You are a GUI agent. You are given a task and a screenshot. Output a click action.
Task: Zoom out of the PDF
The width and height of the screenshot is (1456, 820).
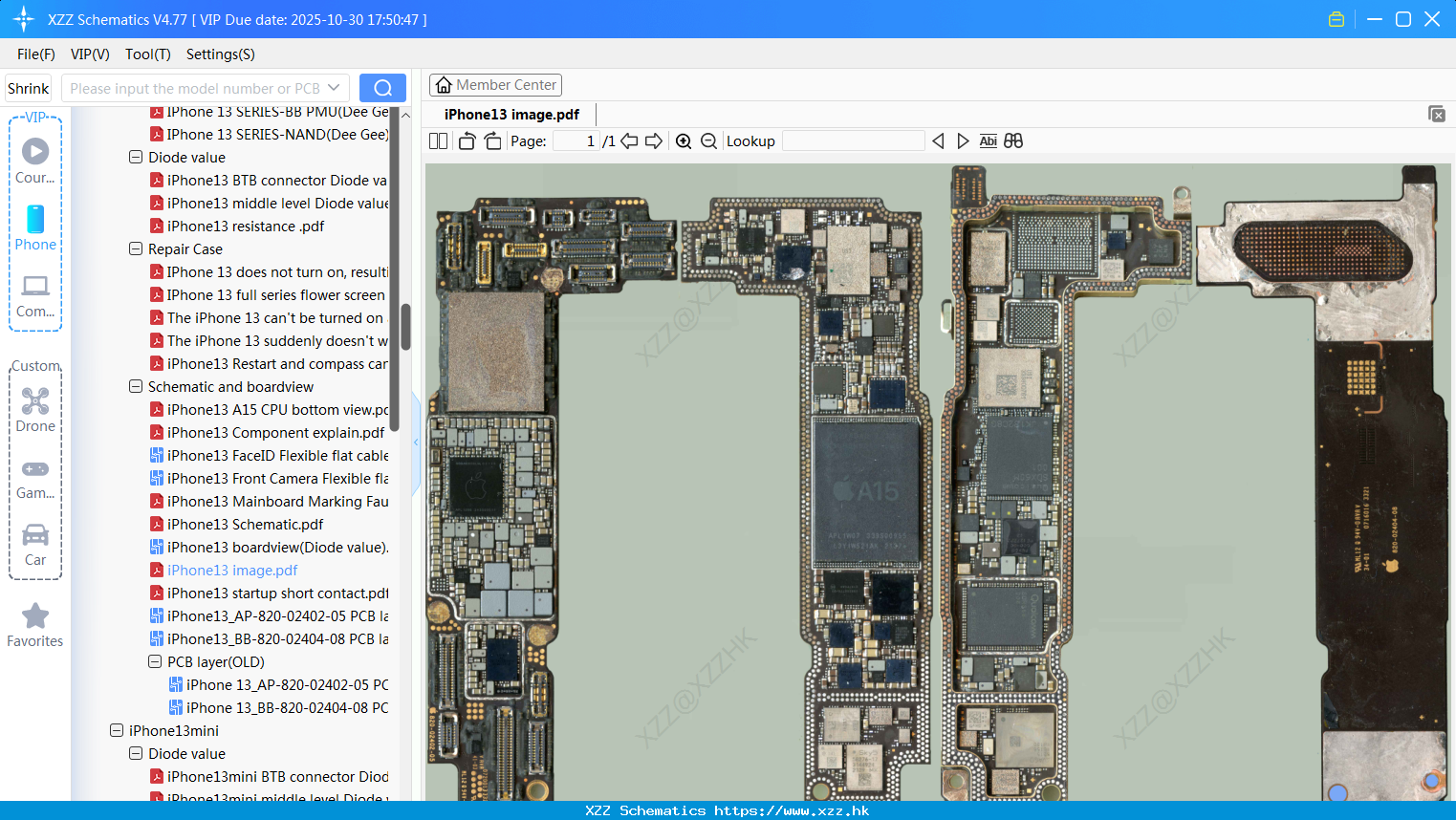708,141
